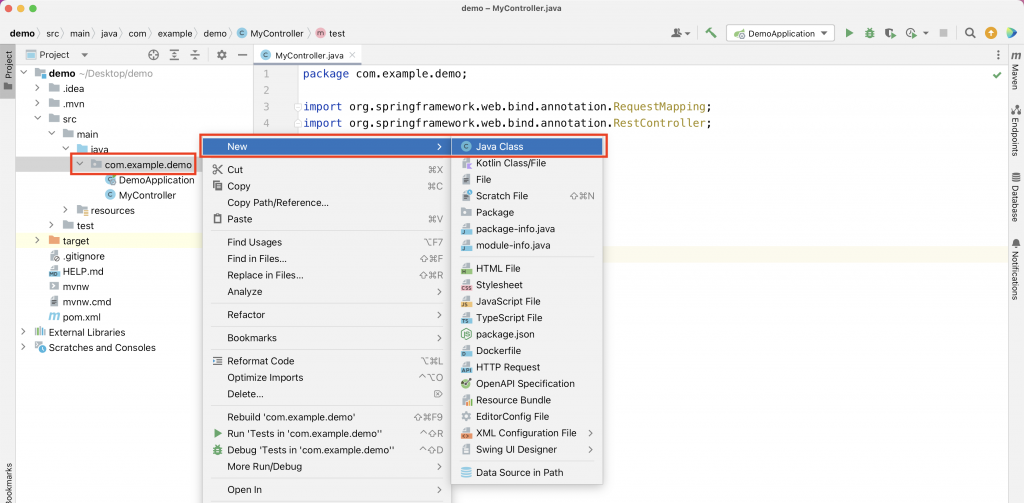
Task: Click the src breadcrumb in navigation bar
Action: 53,33
